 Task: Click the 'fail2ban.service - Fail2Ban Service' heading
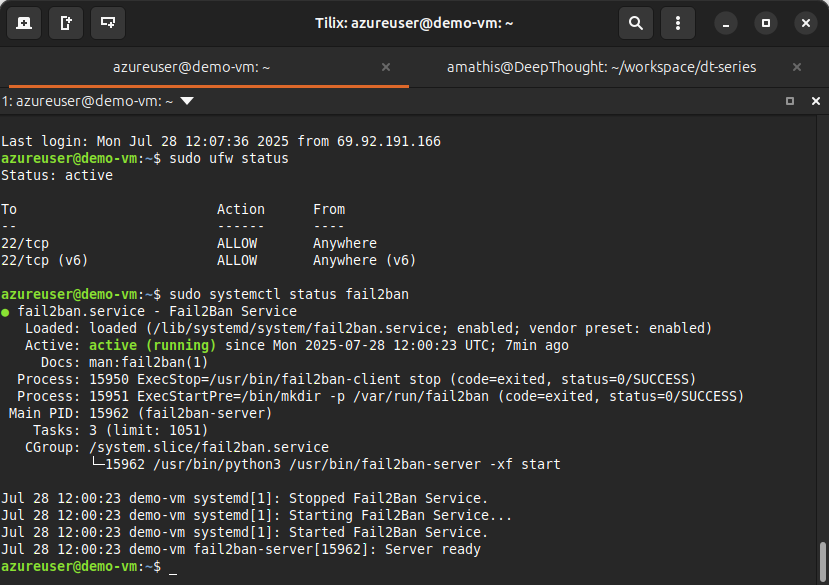click(157, 312)
